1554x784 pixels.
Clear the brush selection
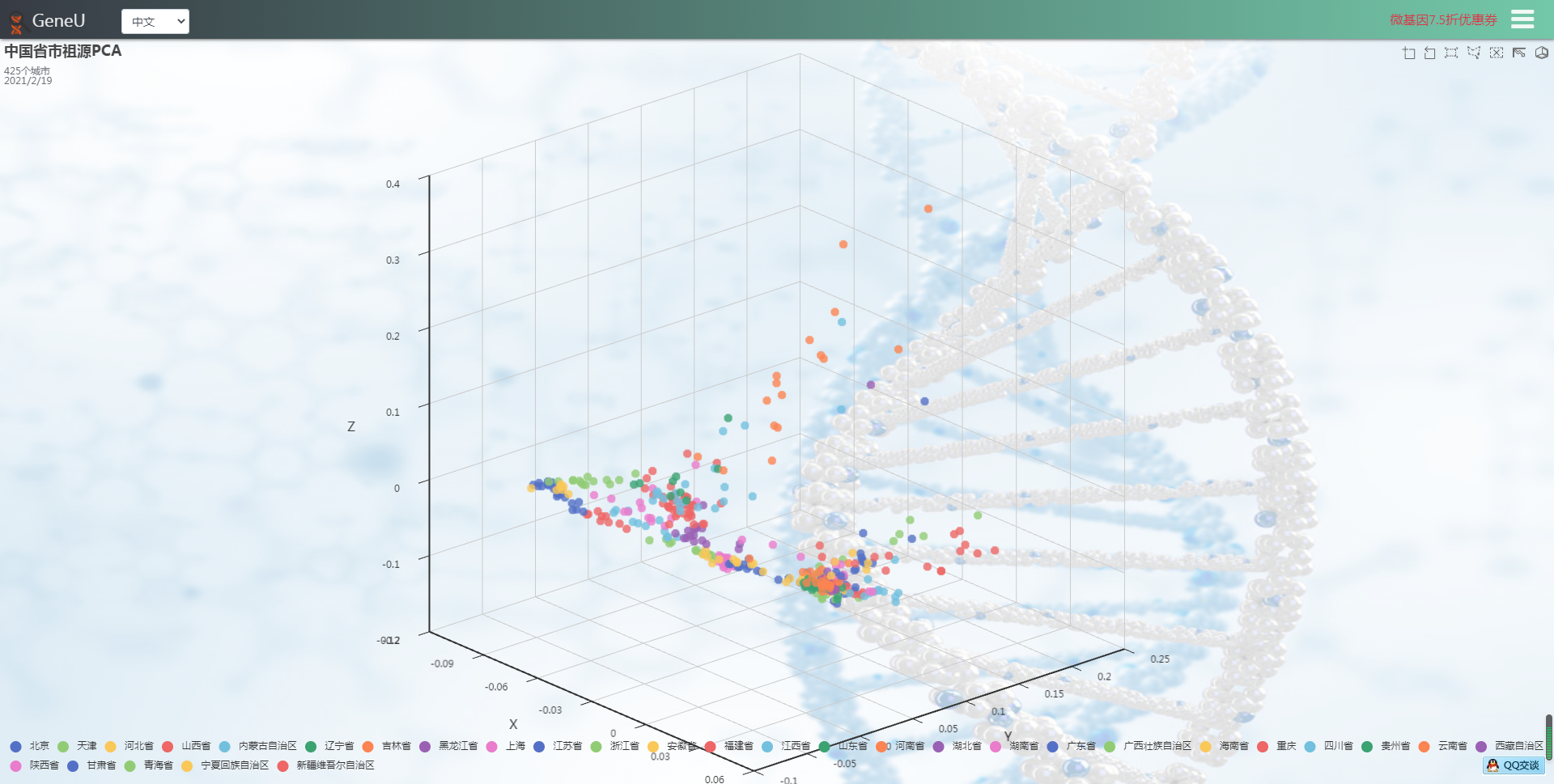(x=1497, y=53)
